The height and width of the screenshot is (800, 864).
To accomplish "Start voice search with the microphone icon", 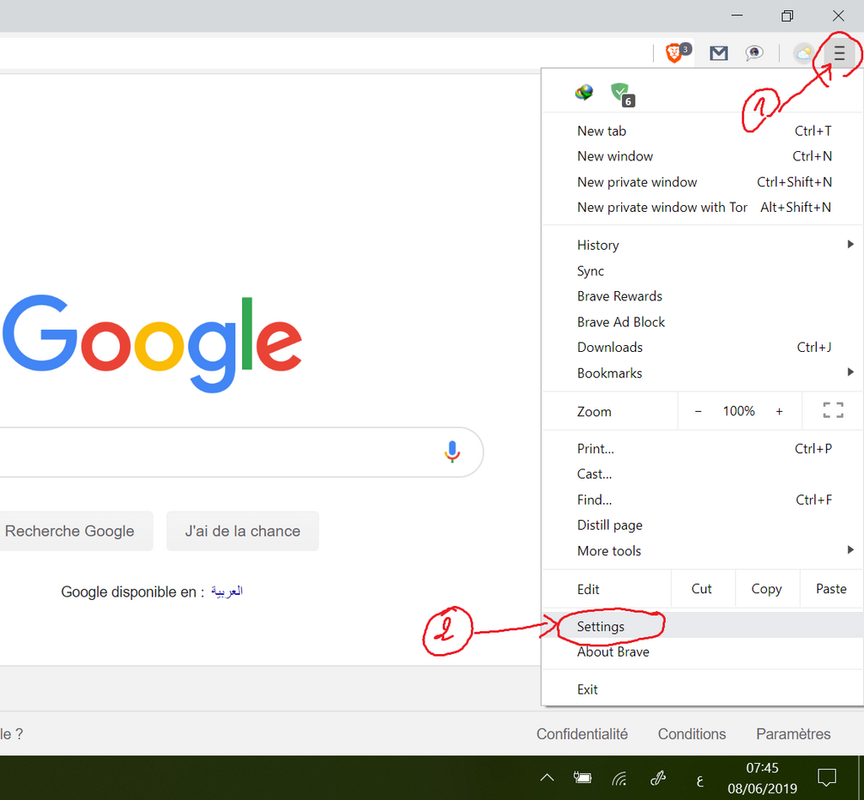I will (x=452, y=451).
